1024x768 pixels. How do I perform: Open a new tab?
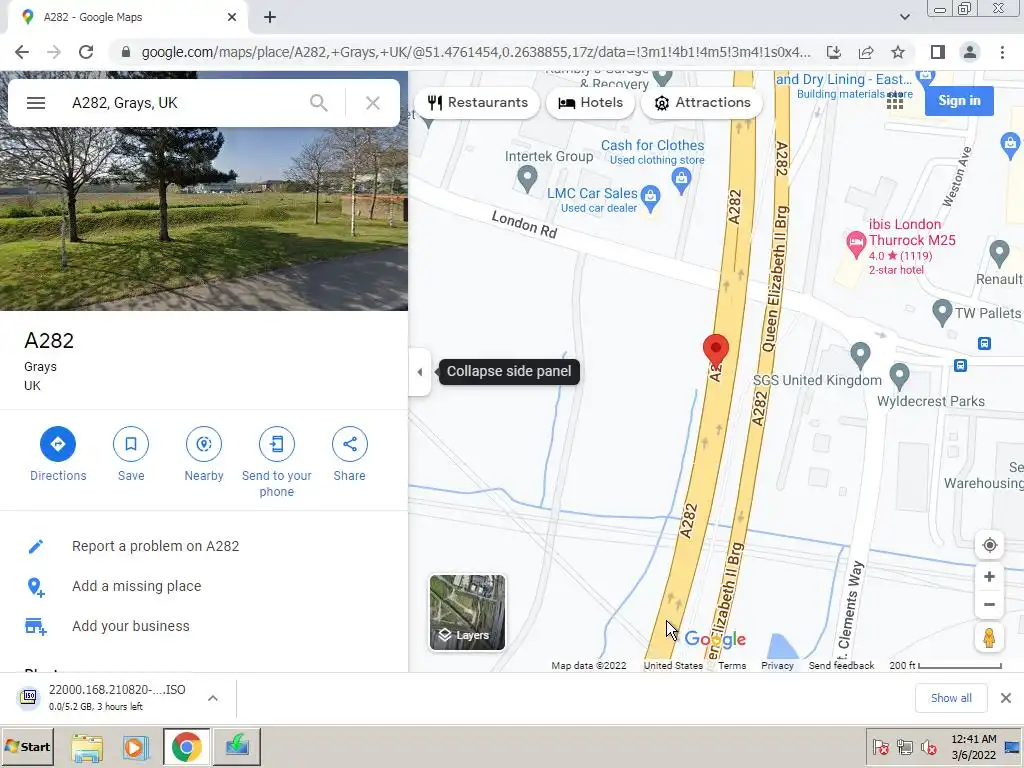(270, 18)
